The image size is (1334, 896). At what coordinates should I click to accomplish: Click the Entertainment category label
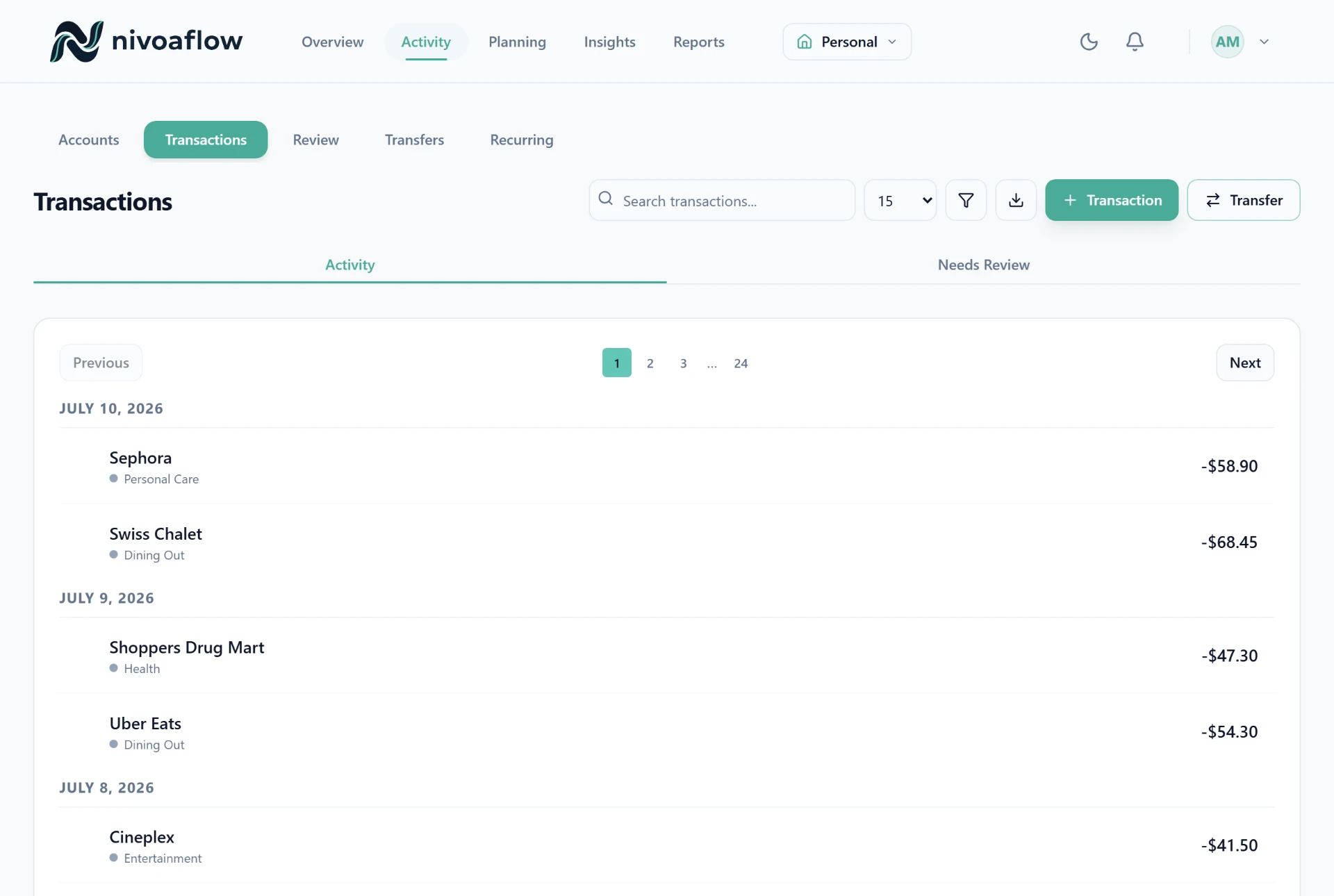point(163,858)
